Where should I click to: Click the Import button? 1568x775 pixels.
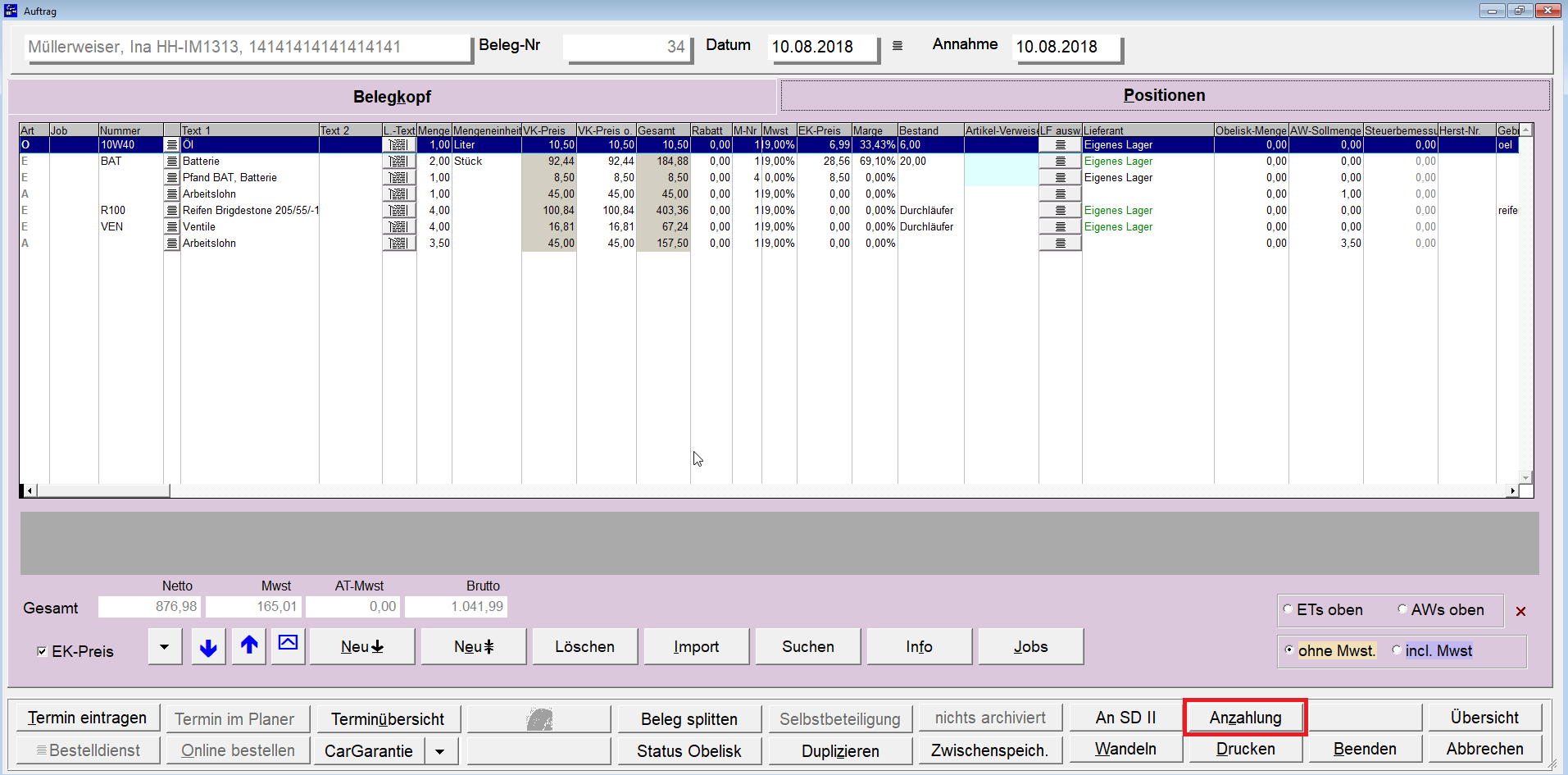pos(696,647)
